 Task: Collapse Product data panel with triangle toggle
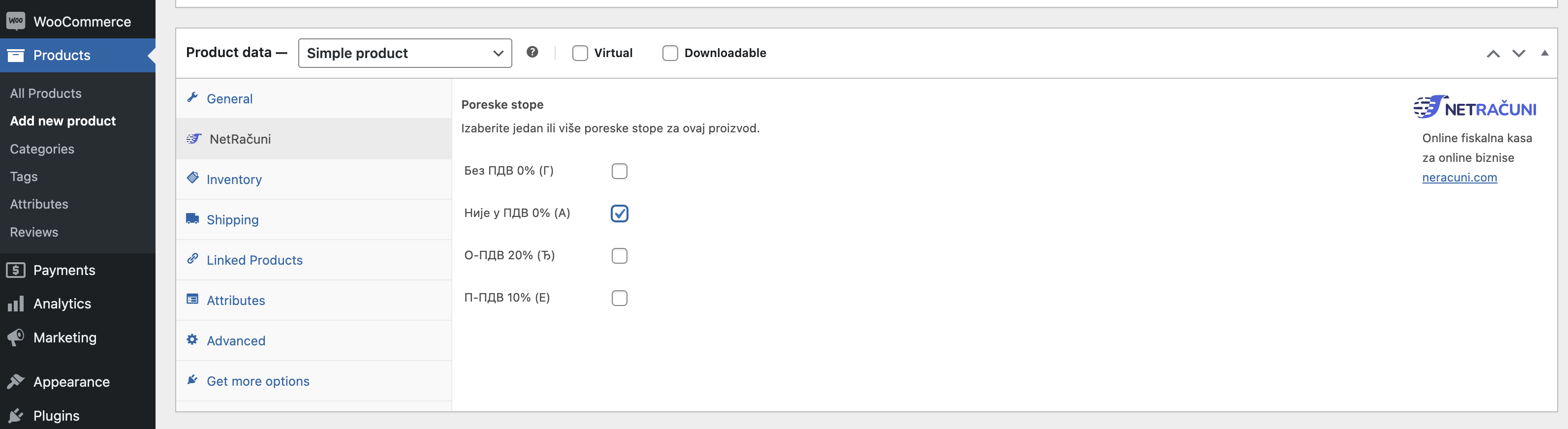pyautogui.click(x=1544, y=53)
